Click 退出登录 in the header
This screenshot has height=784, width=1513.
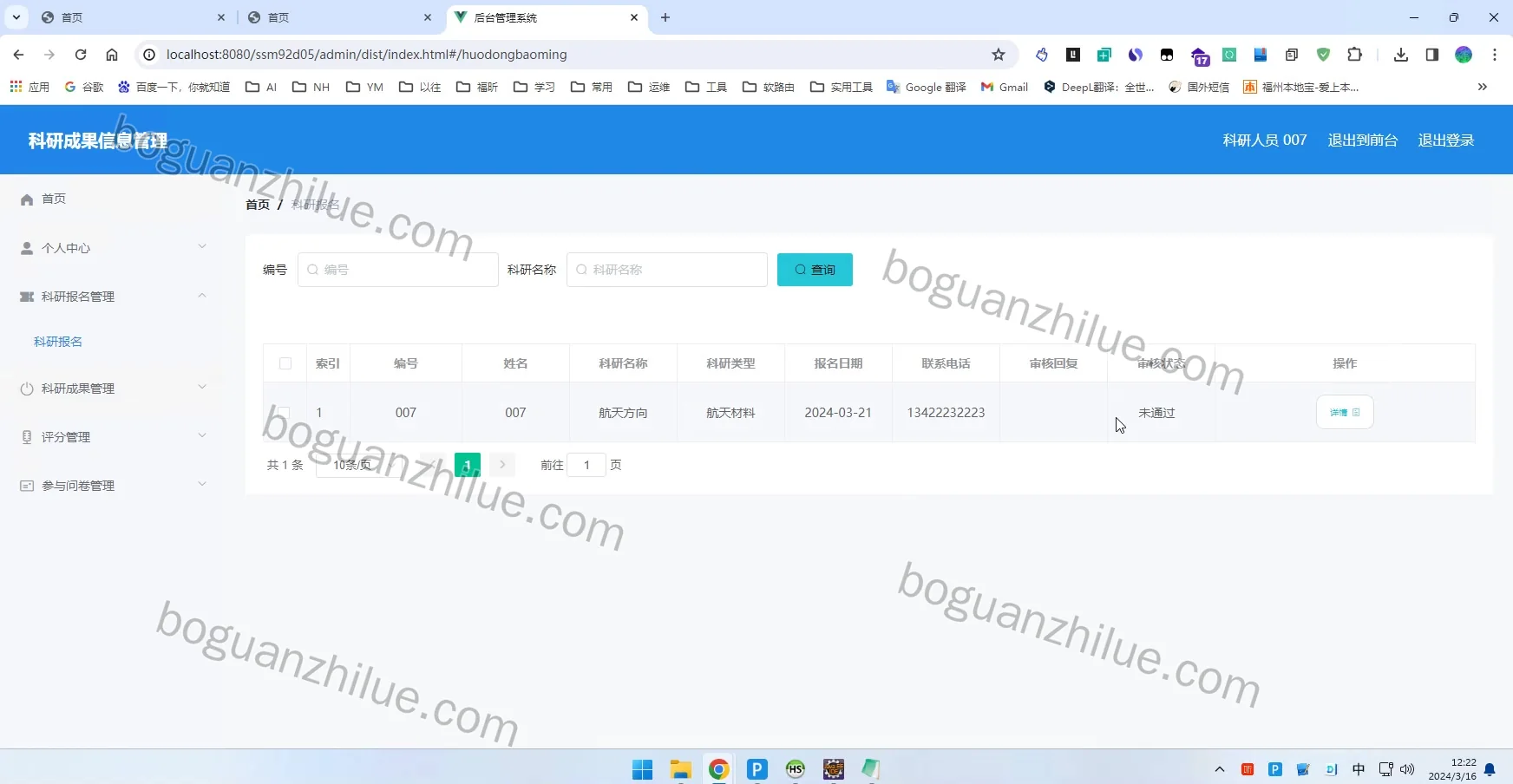point(1445,140)
